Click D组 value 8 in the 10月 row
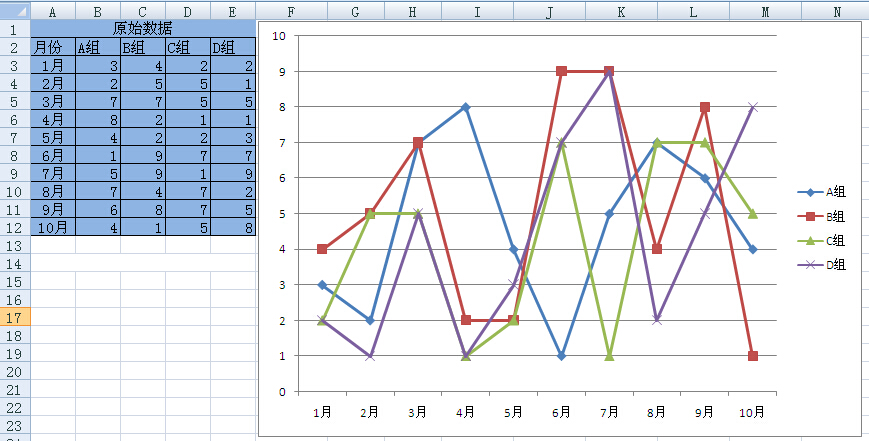Viewport: 869px width, 441px height. tap(233, 227)
